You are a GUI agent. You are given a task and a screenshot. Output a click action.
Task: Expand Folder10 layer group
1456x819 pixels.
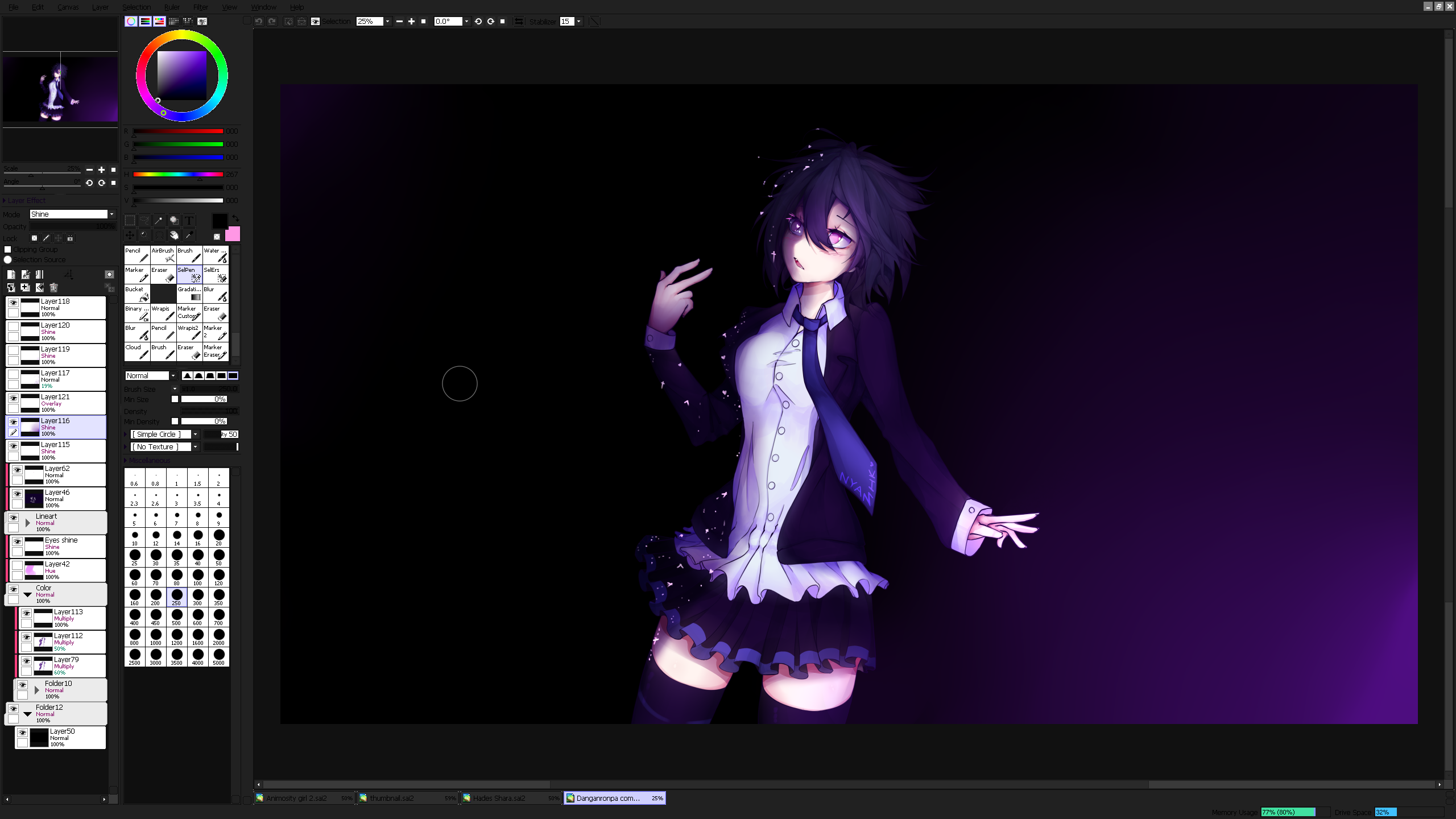pyautogui.click(x=36, y=689)
